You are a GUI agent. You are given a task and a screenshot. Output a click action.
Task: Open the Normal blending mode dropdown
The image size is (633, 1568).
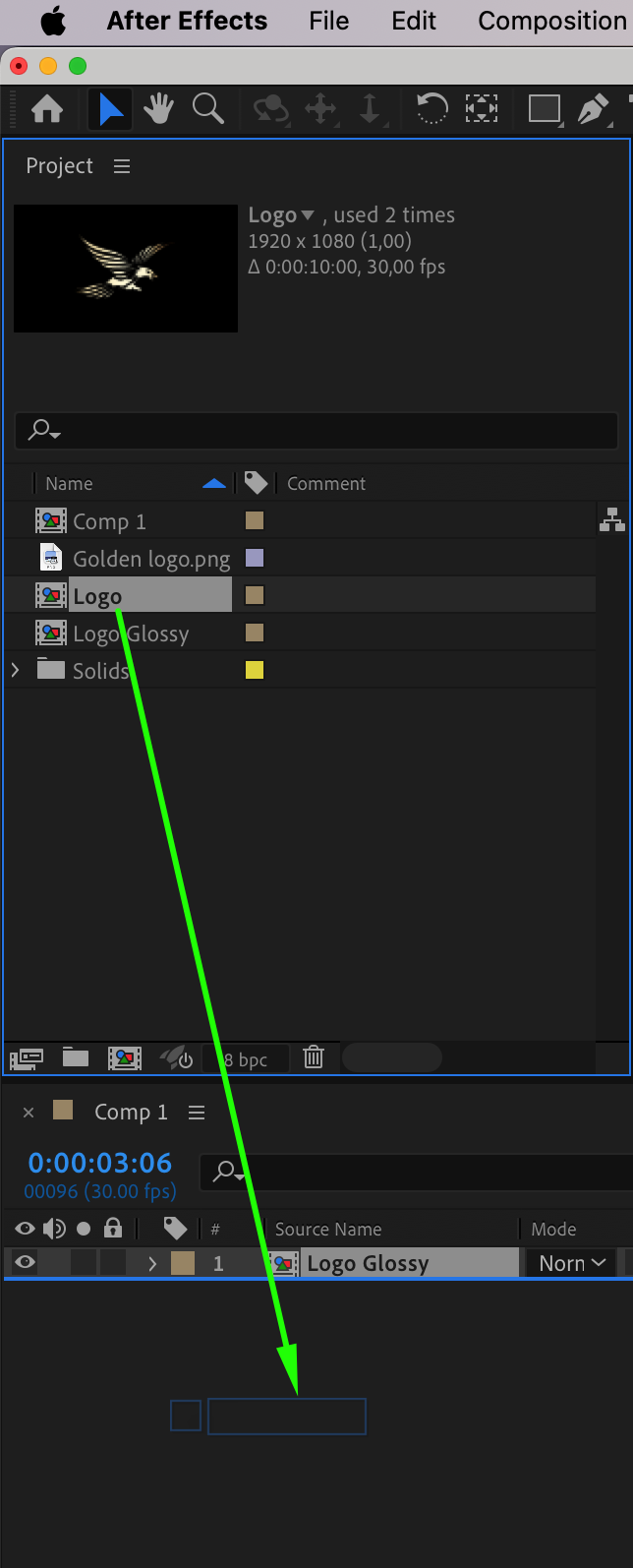click(572, 1264)
